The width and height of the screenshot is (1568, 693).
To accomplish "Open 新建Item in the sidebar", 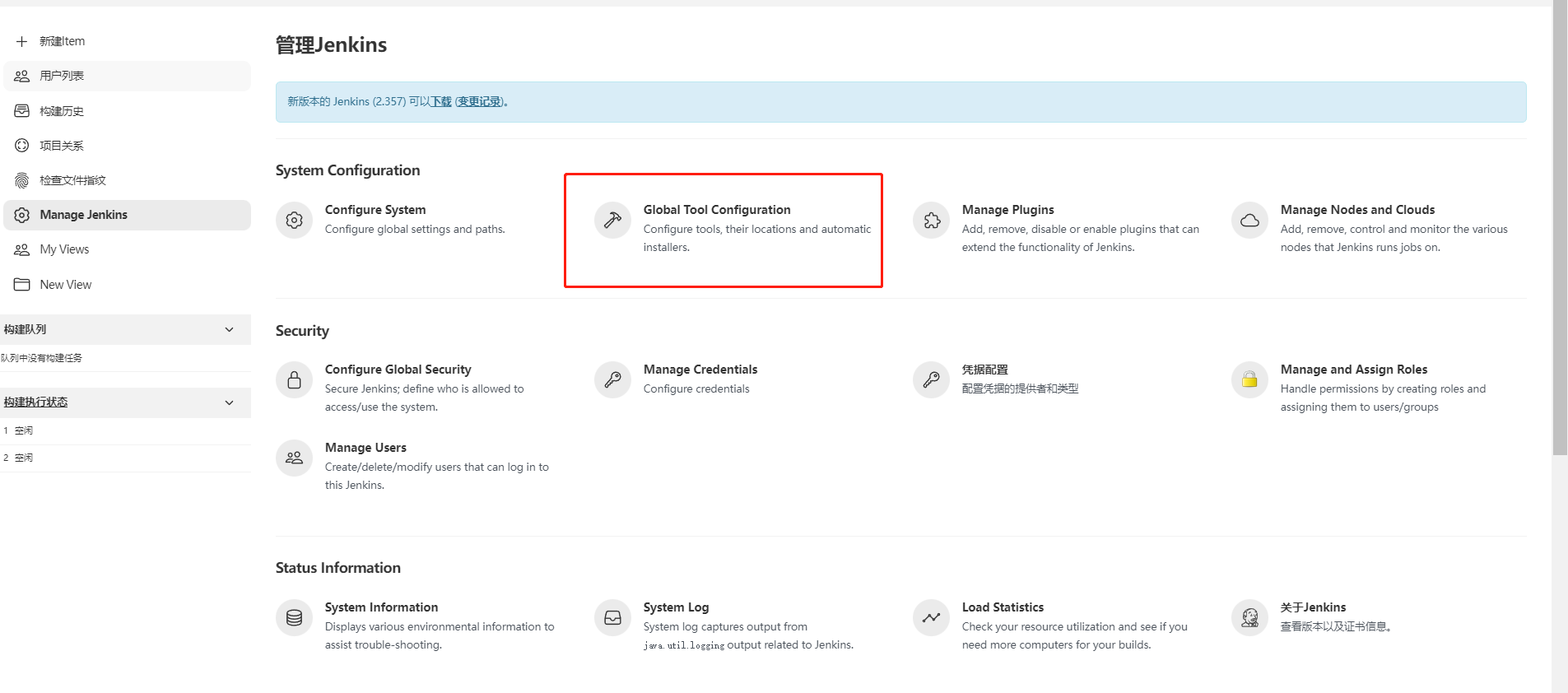I will [x=127, y=41].
